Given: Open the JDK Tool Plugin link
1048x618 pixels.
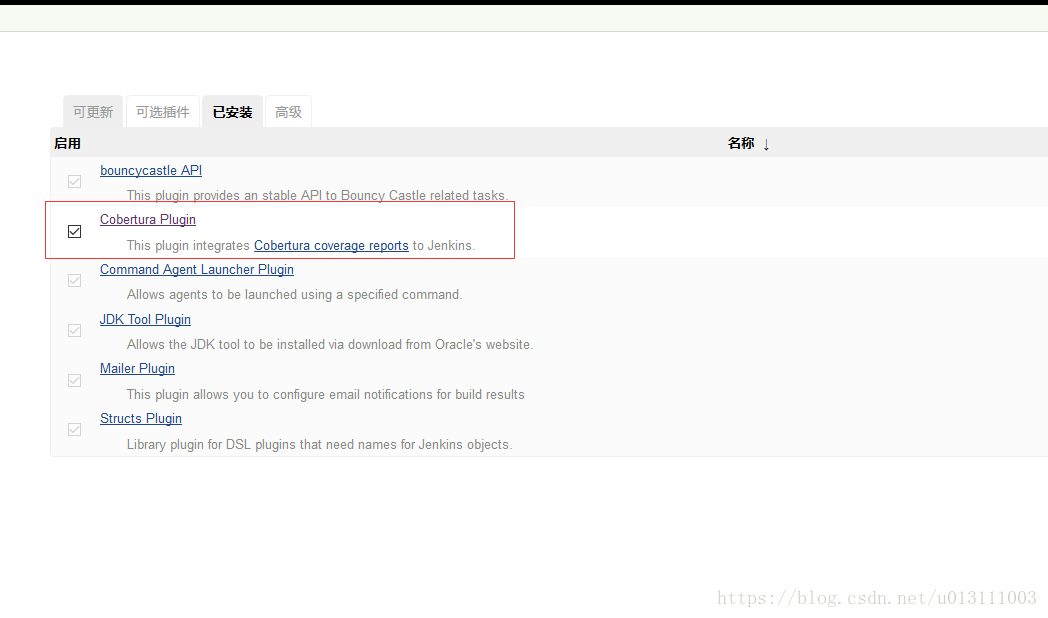Looking at the screenshot, I should coord(144,319).
